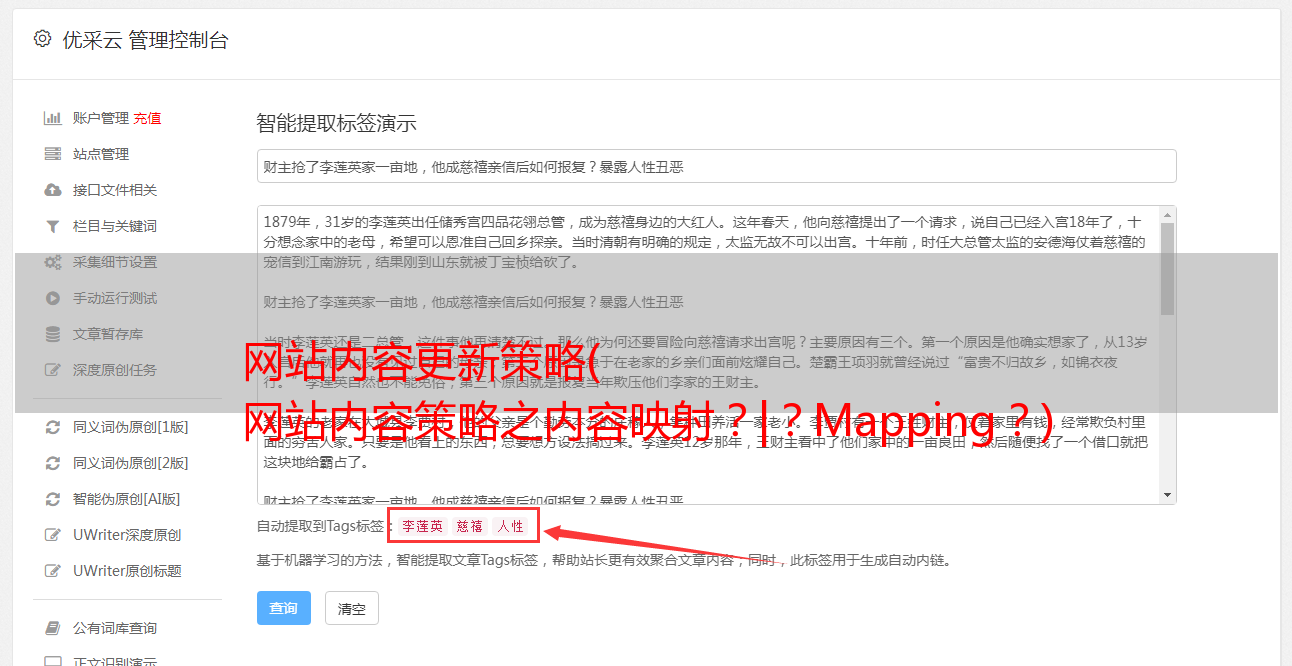This screenshot has width=1292, height=666.
Task: Open 深度原创任务 menu item
Action: 115,370
